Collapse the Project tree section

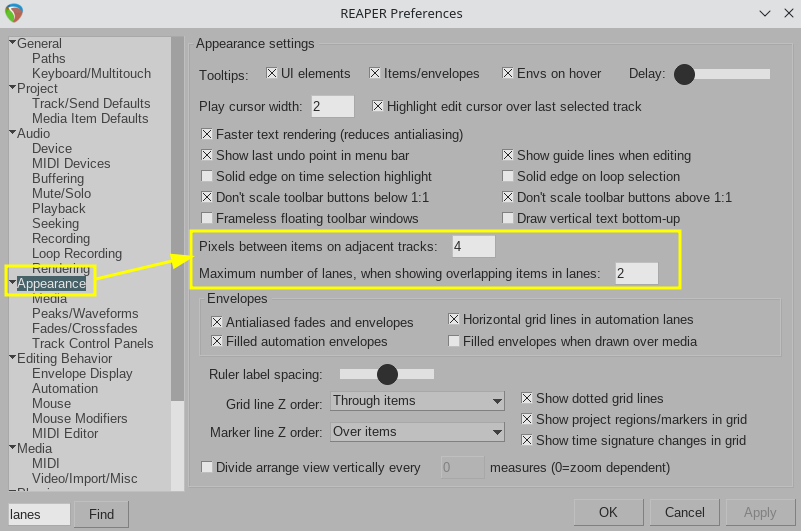[x=12, y=87]
